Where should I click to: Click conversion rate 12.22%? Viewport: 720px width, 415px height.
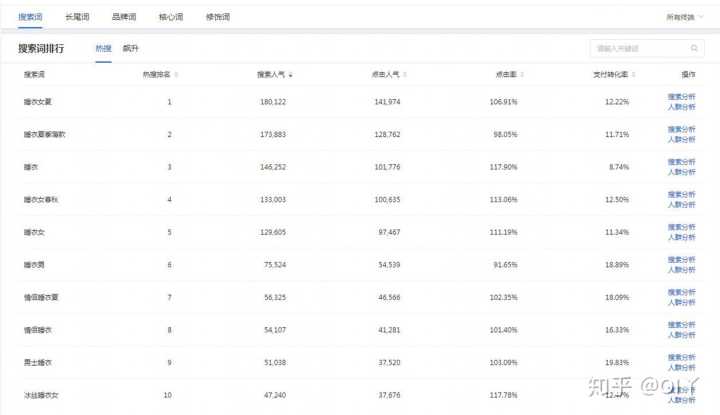tap(617, 102)
